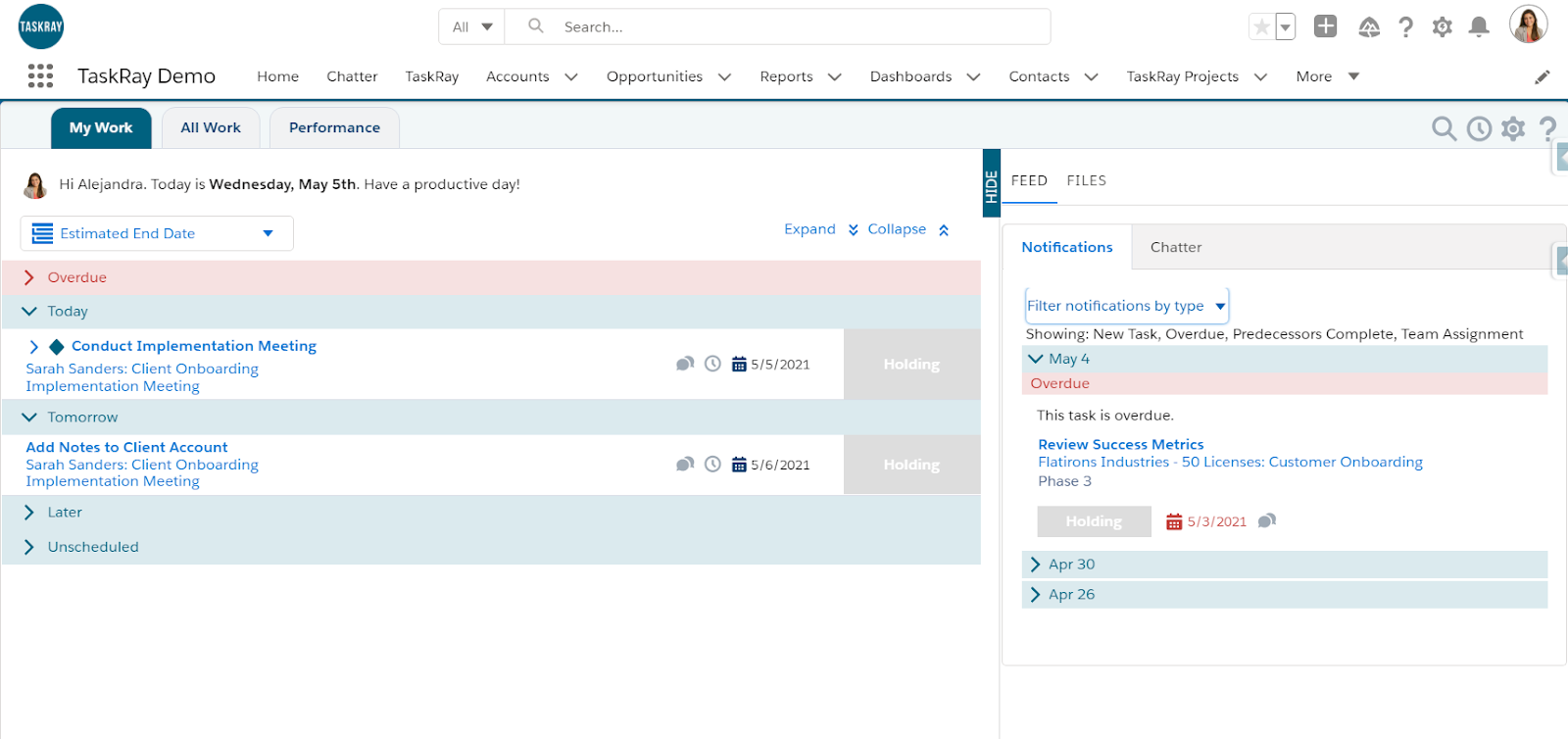Expand the Apr 30 notification group
Screen dimensions: 1568x739
click(1036, 565)
